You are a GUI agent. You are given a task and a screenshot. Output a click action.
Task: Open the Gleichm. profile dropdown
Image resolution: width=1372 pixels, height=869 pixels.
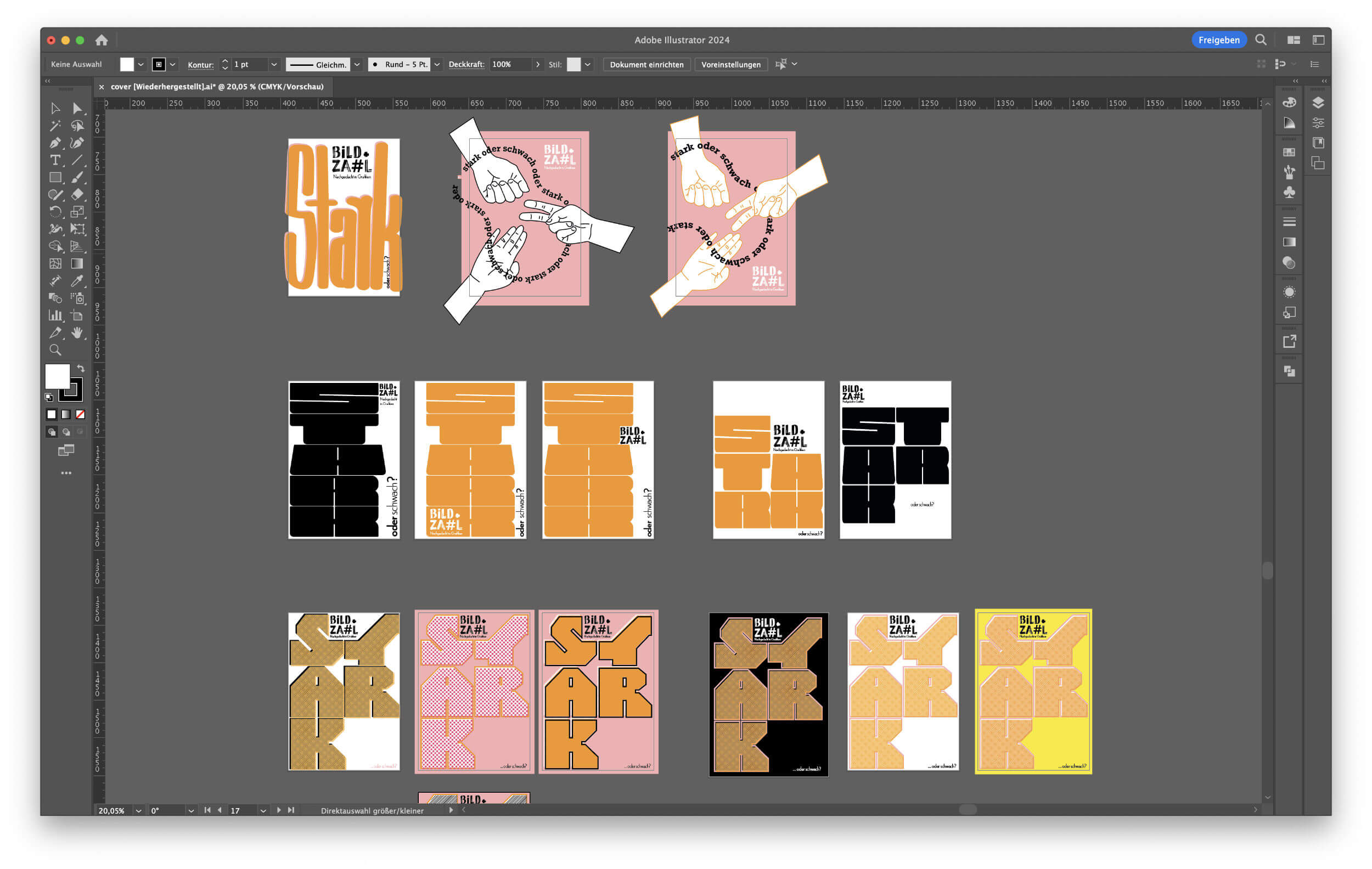[357, 64]
